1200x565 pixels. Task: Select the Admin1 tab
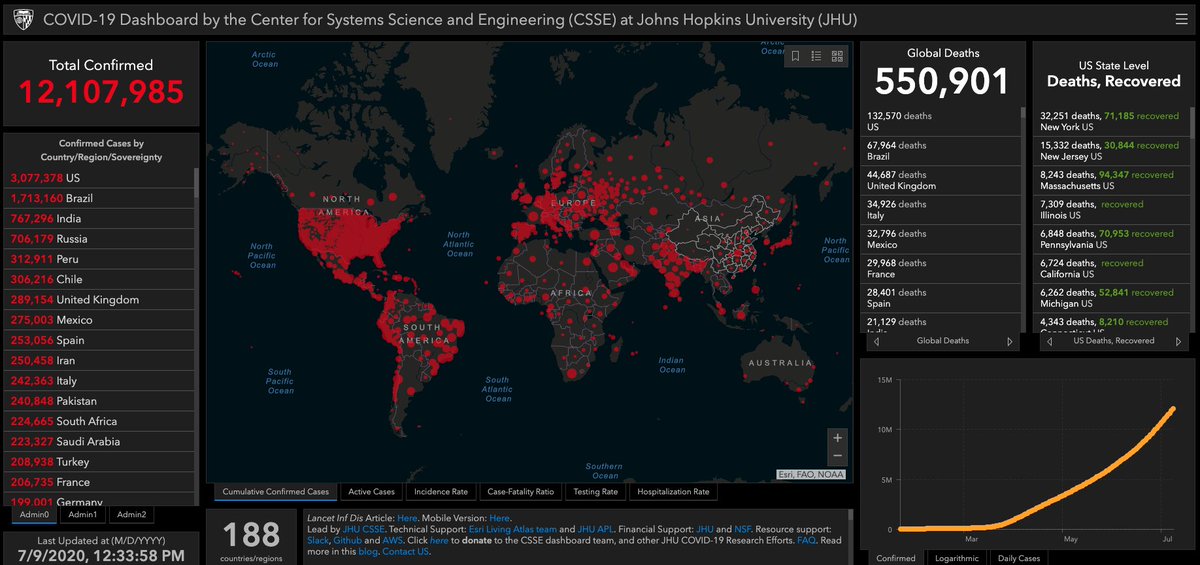tap(83, 515)
